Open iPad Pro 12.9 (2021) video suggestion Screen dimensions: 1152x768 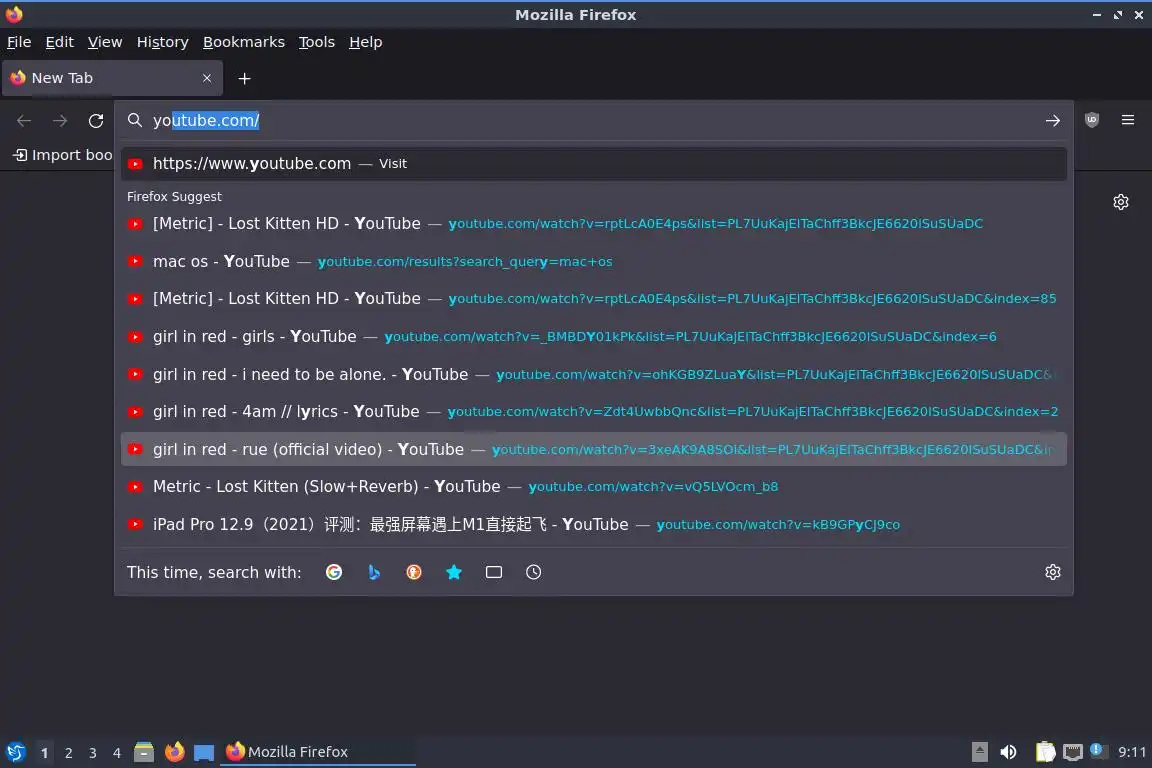coord(594,525)
